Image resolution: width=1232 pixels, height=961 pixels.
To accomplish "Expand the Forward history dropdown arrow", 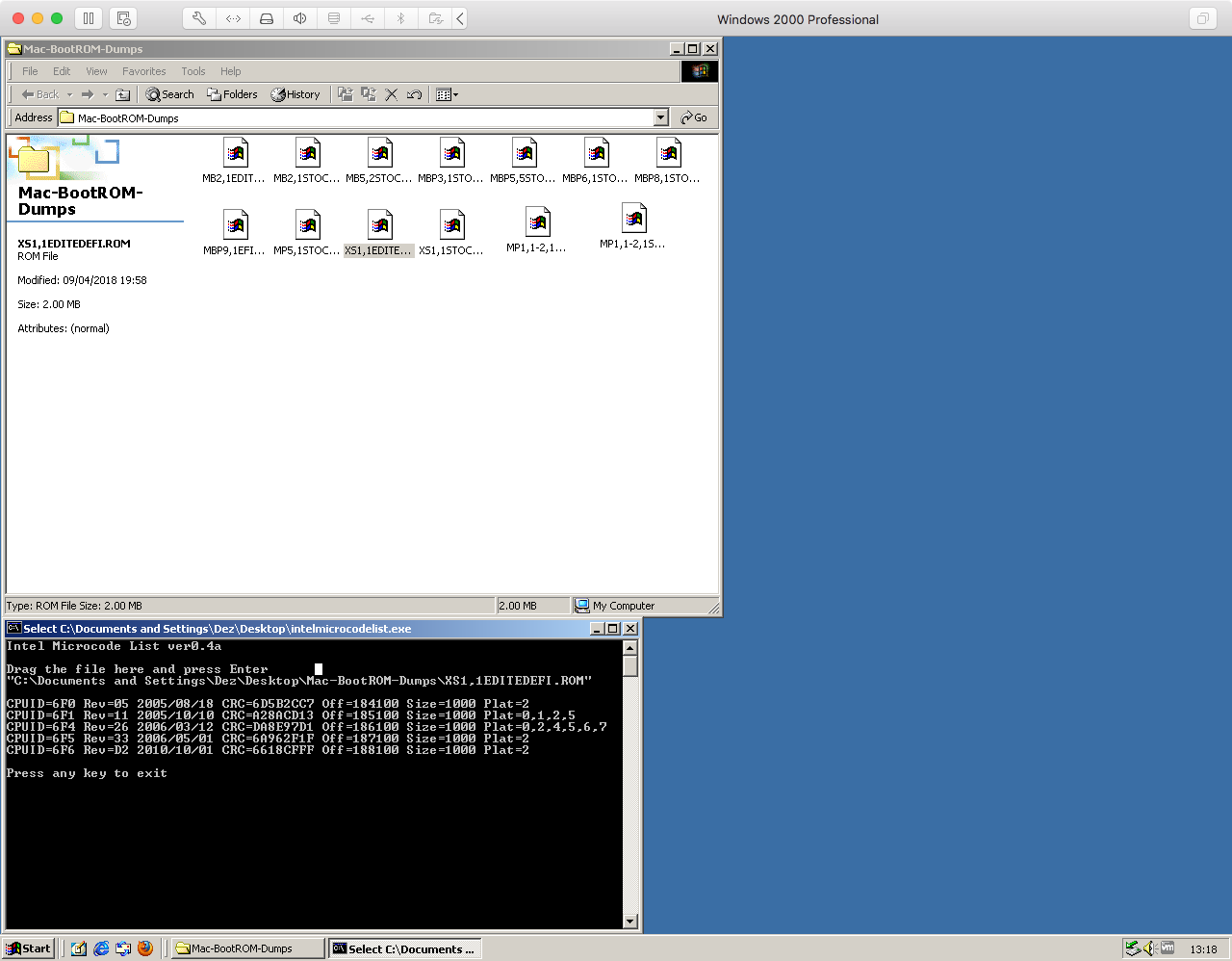I will 105,94.
